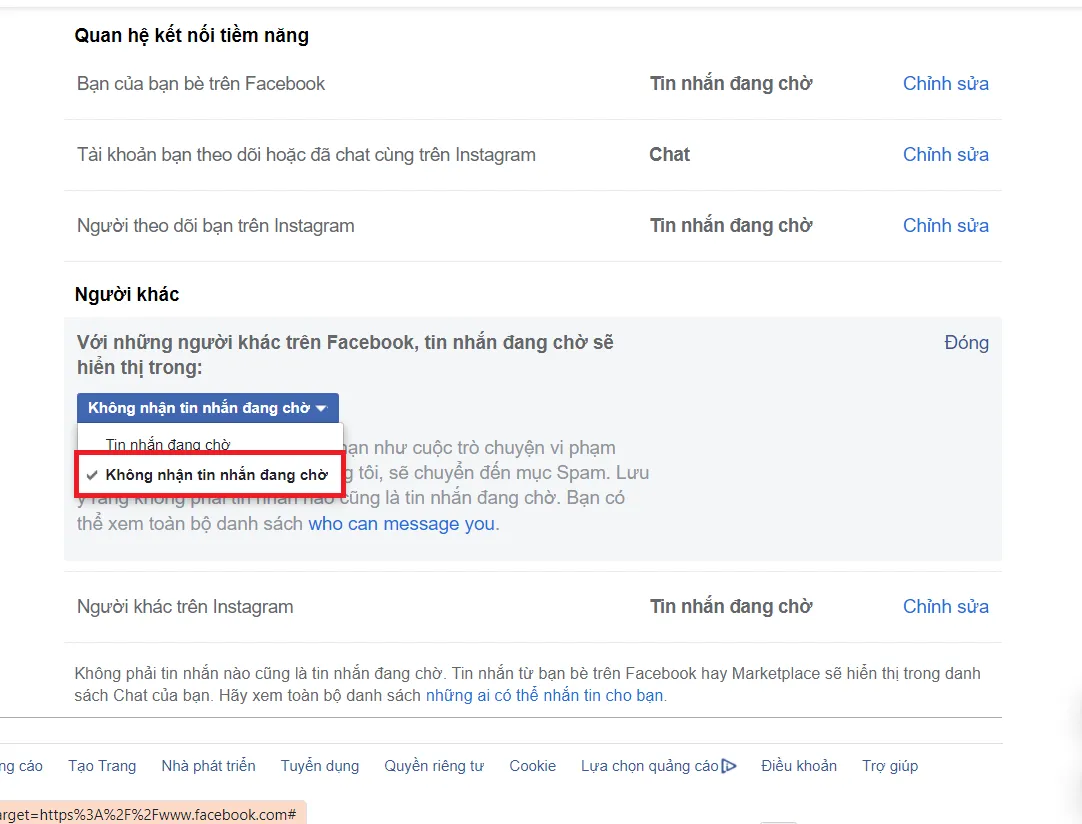Open the Tuyển dụng footer link

[x=319, y=765]
